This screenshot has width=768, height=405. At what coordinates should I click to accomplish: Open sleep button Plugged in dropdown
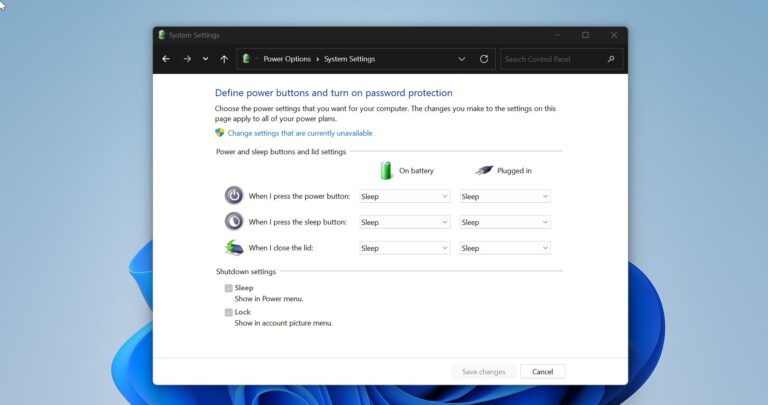coord(505,222)
